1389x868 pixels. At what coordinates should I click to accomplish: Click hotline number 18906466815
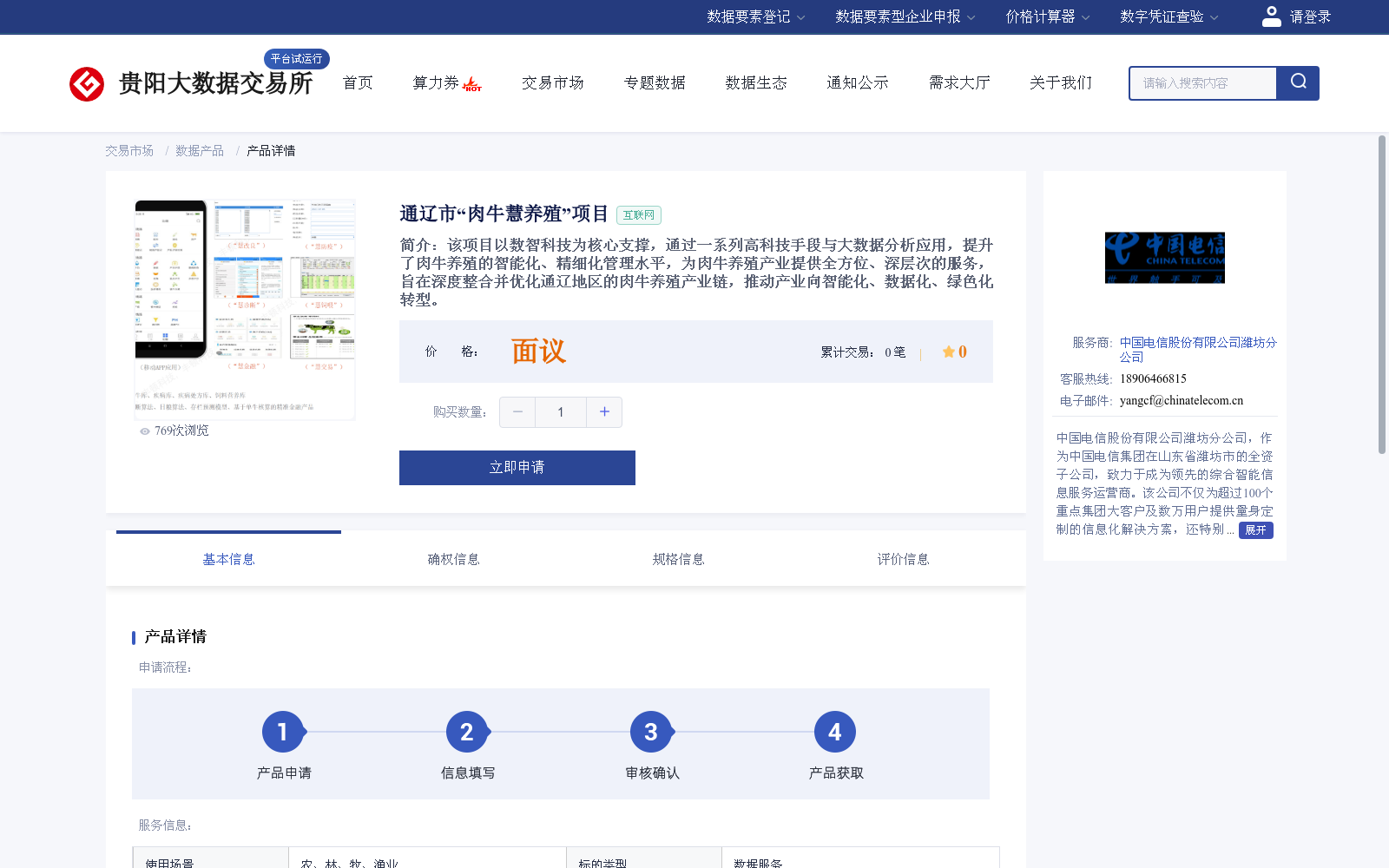1153,379
